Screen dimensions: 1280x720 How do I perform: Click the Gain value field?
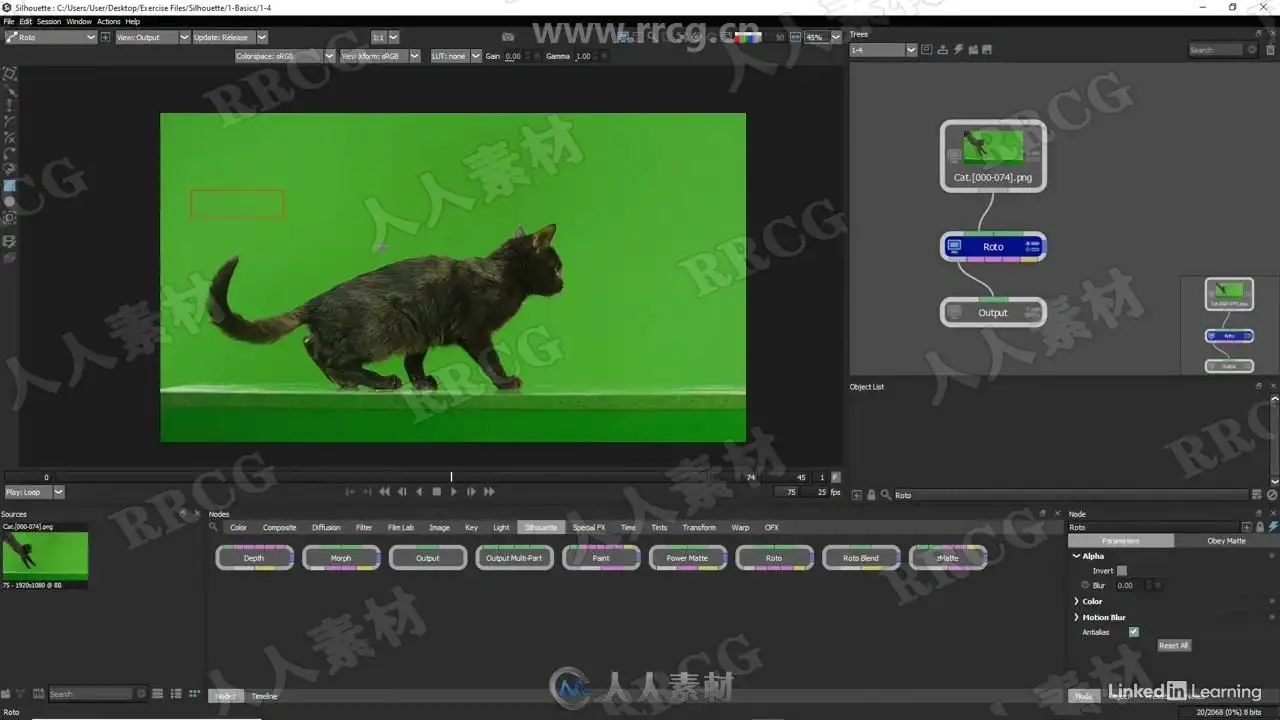point(513,56)
